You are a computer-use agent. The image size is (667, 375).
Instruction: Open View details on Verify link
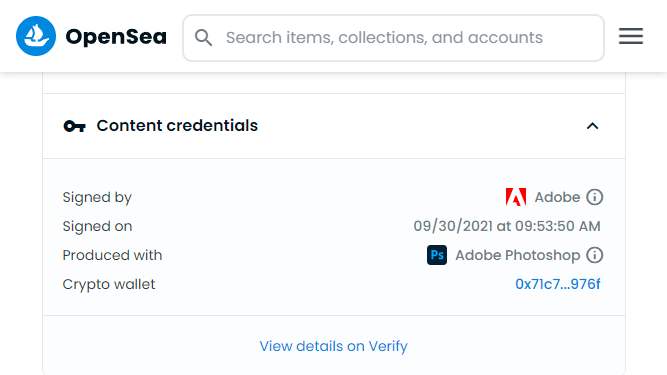[x=334, y=346]
